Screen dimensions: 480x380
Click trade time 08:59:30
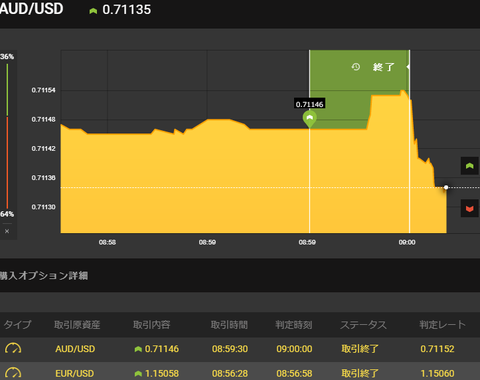230,349
